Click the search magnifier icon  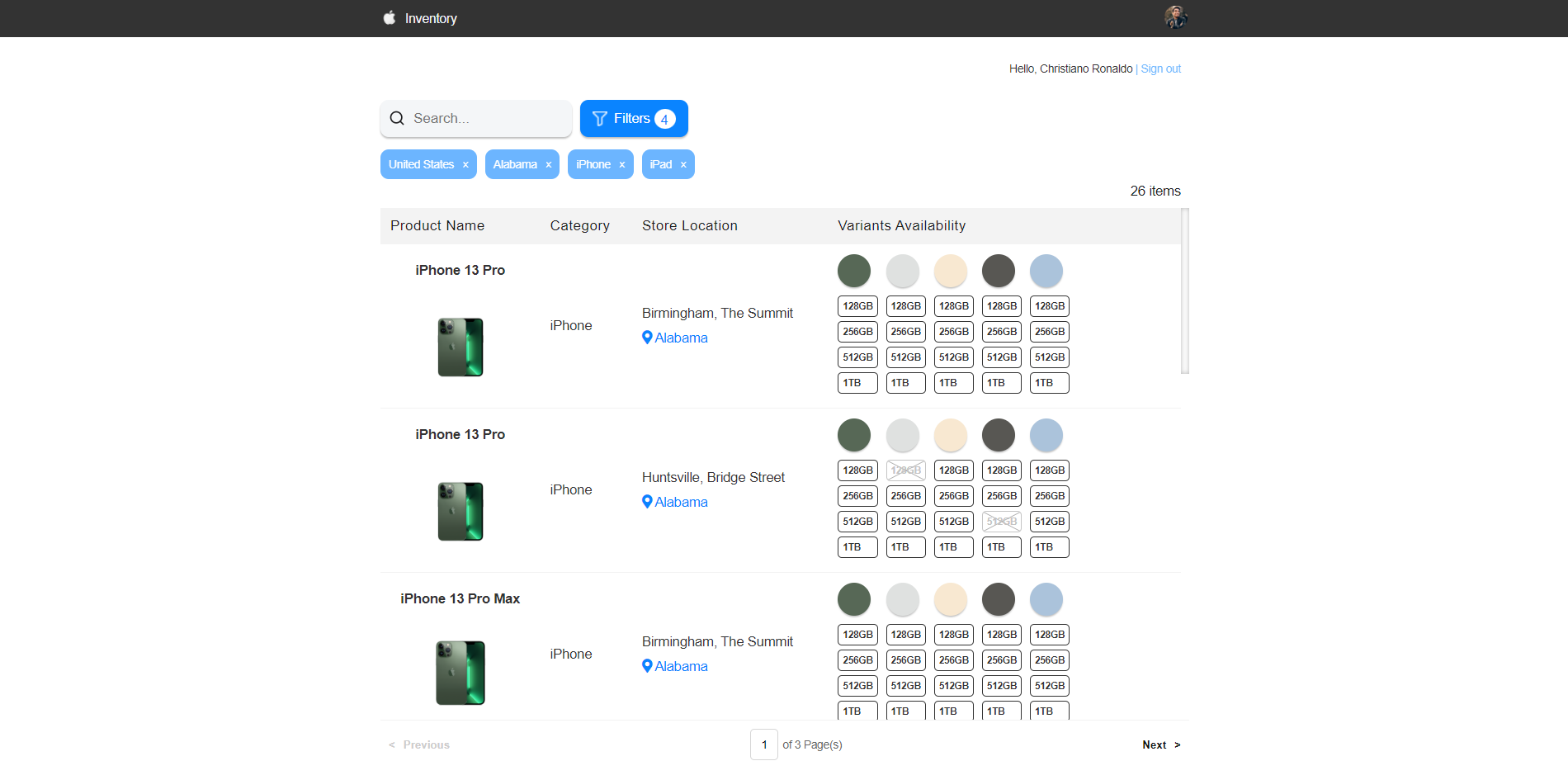tap(397, 118)
